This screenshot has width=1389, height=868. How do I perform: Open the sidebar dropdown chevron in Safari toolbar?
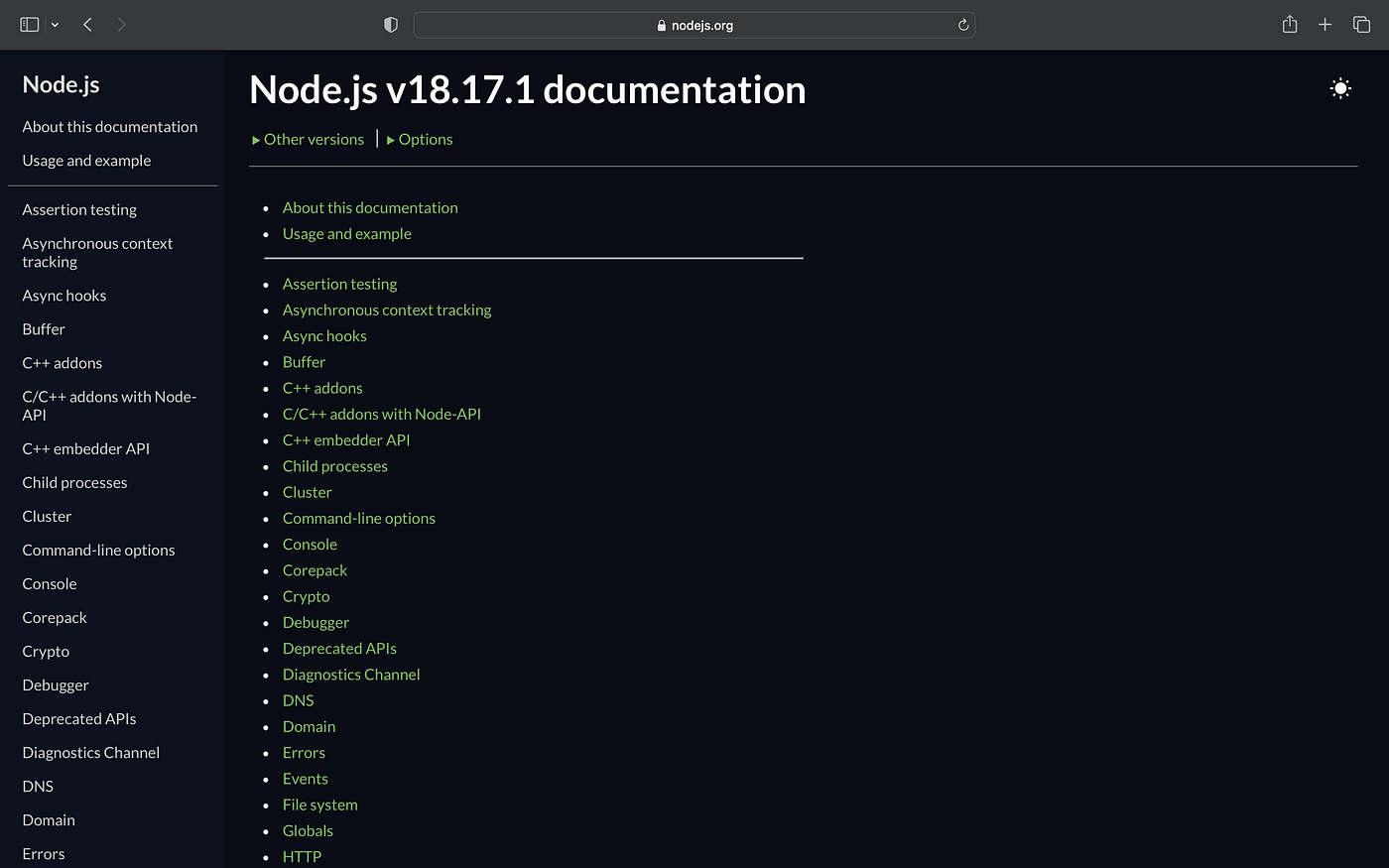(x=55, y=25)
